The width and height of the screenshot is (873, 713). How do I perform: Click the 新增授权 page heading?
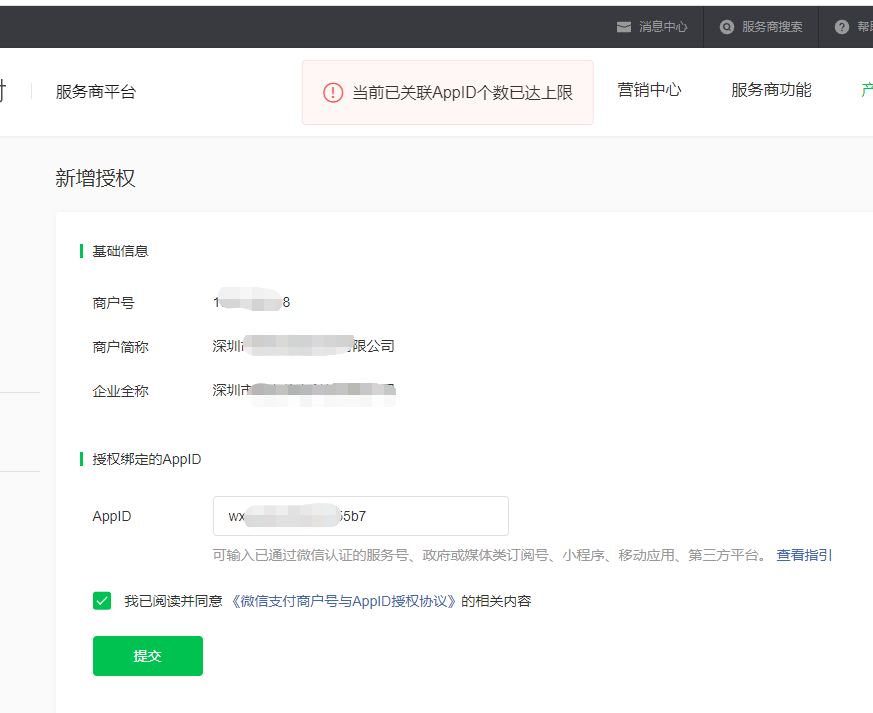coord(95,178)
